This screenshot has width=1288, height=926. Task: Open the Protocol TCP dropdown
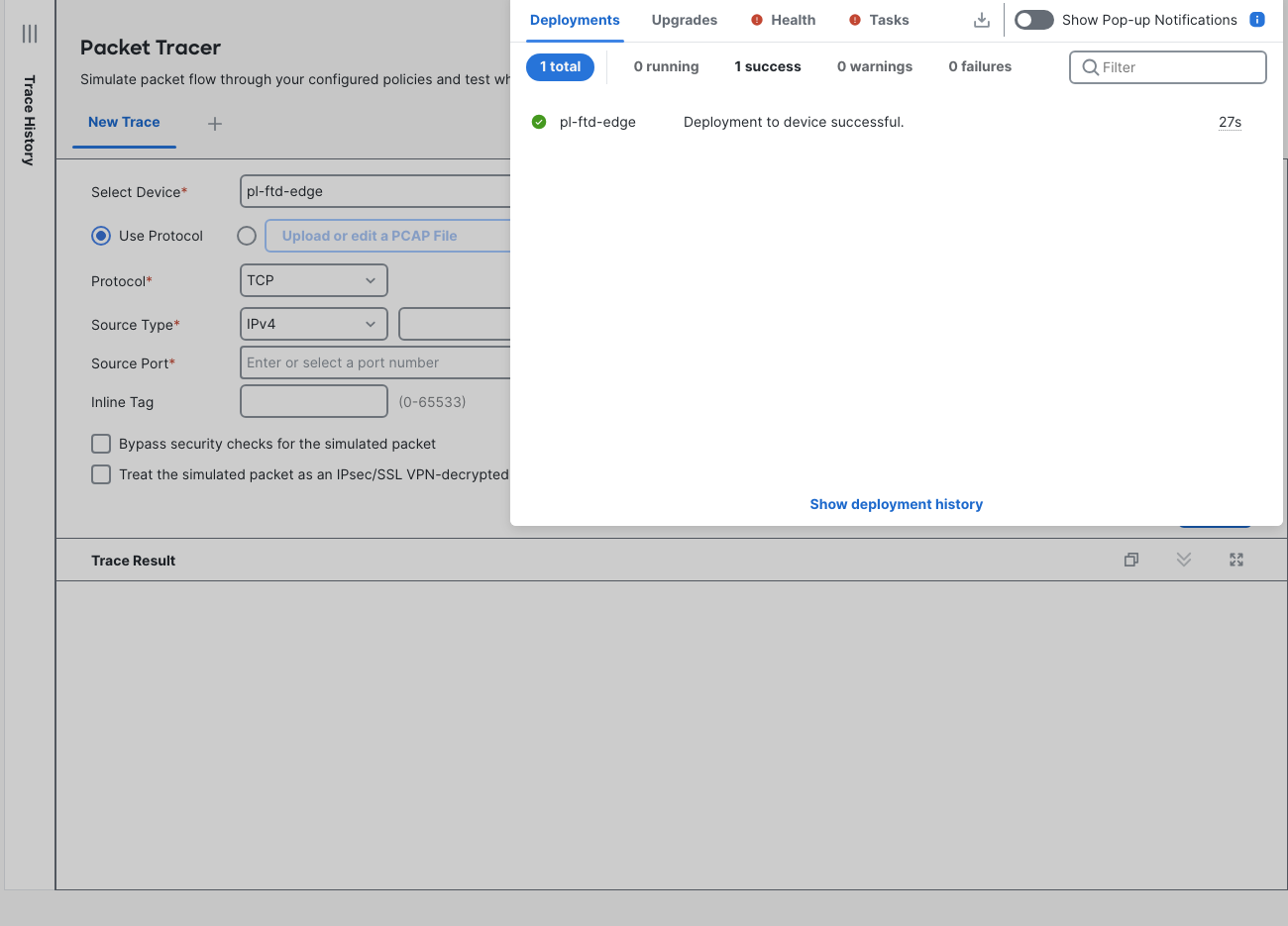pos(314,280)
